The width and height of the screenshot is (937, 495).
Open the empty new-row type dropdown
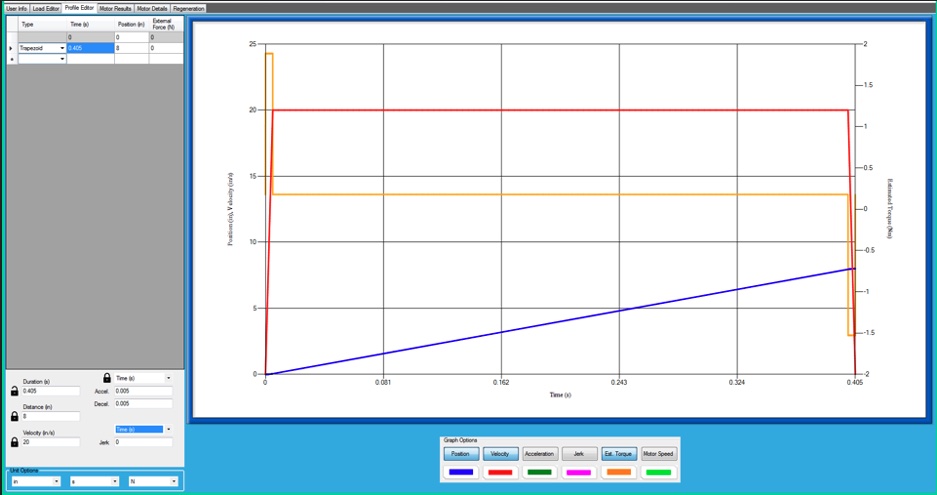pyautogui.click(x=62, y=59)
